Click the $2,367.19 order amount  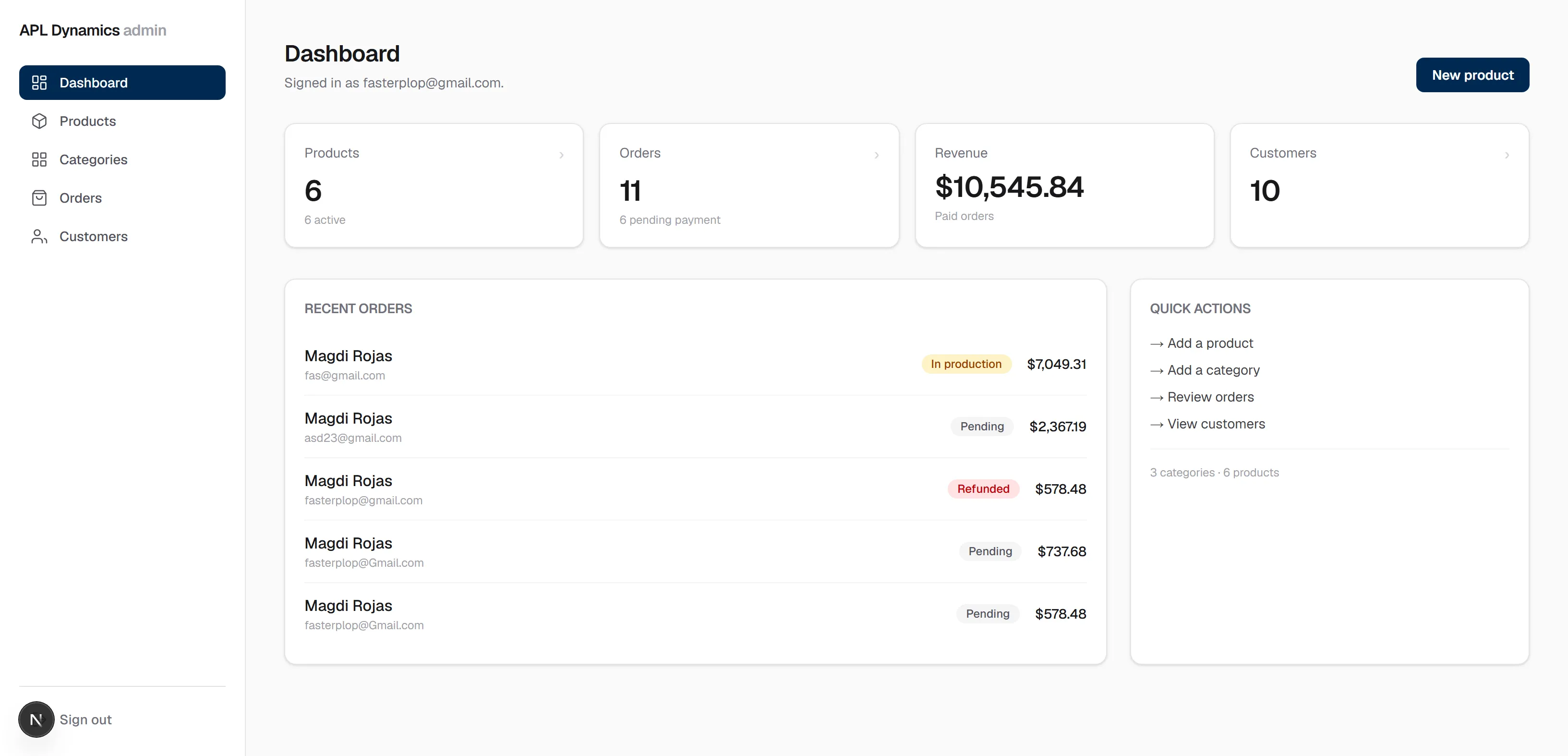pyautogui.click(x=1057, y=427)
